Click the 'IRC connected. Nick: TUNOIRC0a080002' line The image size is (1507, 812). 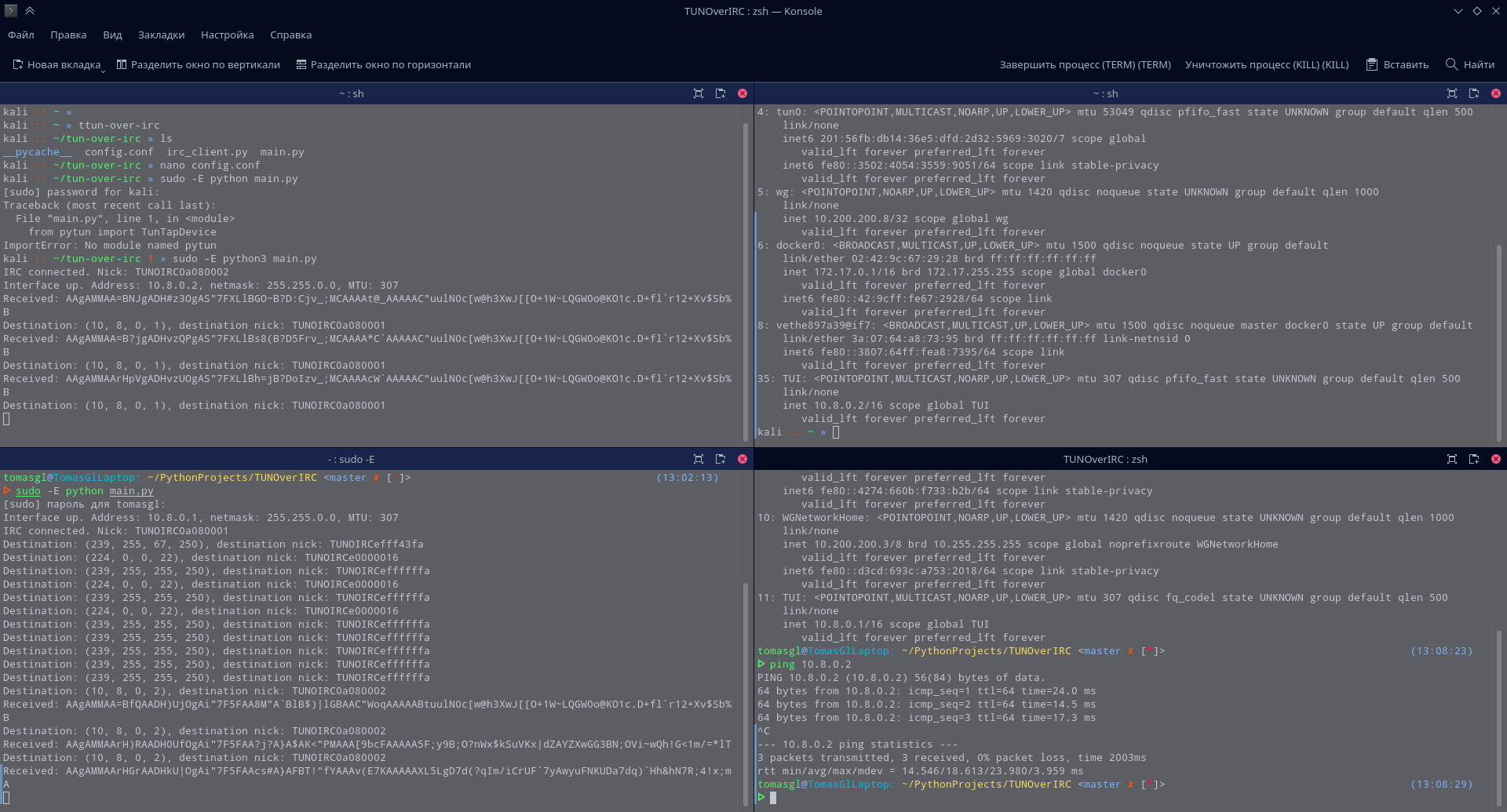point(116,272)
